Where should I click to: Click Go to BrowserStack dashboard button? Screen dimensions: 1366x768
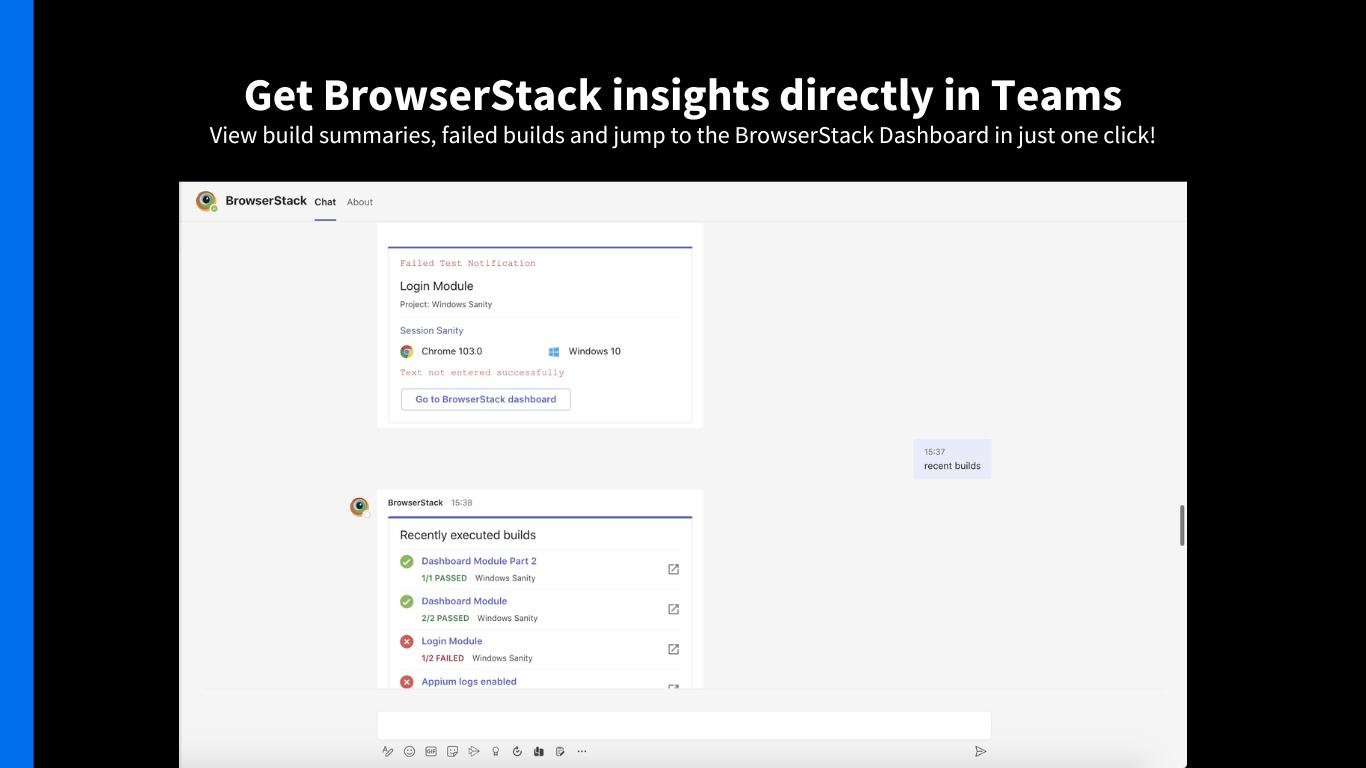coord(486,399)
